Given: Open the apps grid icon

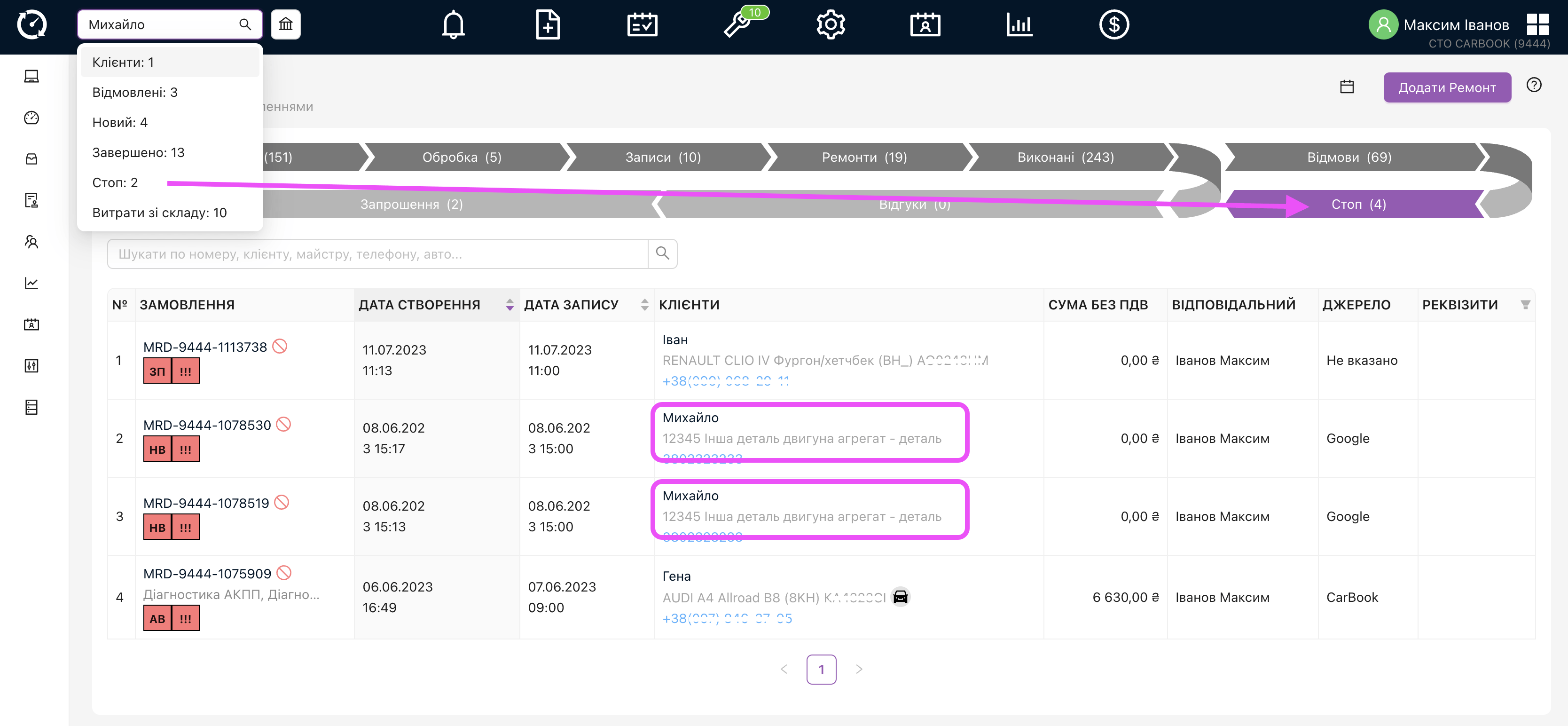Looking at the screenshot, I should 1537,25.
